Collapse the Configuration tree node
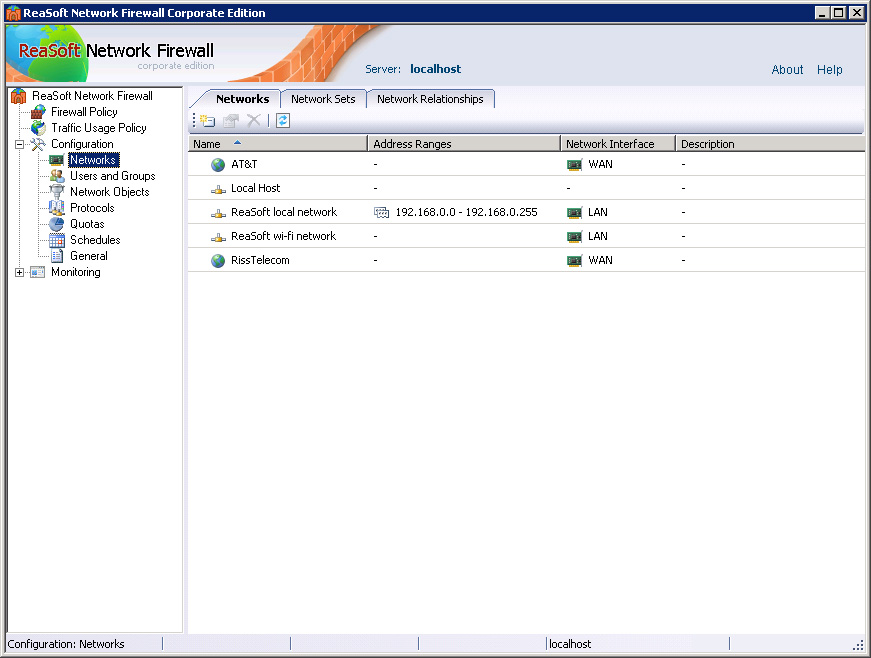The image size is (871, 658). (19, 144)
